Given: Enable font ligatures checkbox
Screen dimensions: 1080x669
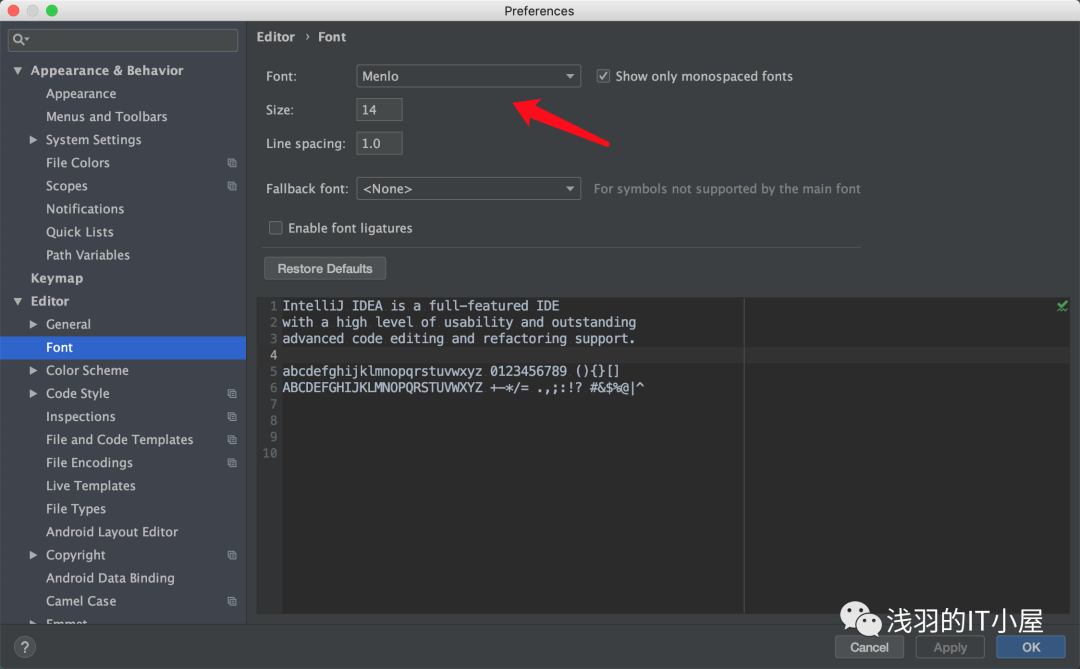Looking at the screenshot, I should point(276,228).
